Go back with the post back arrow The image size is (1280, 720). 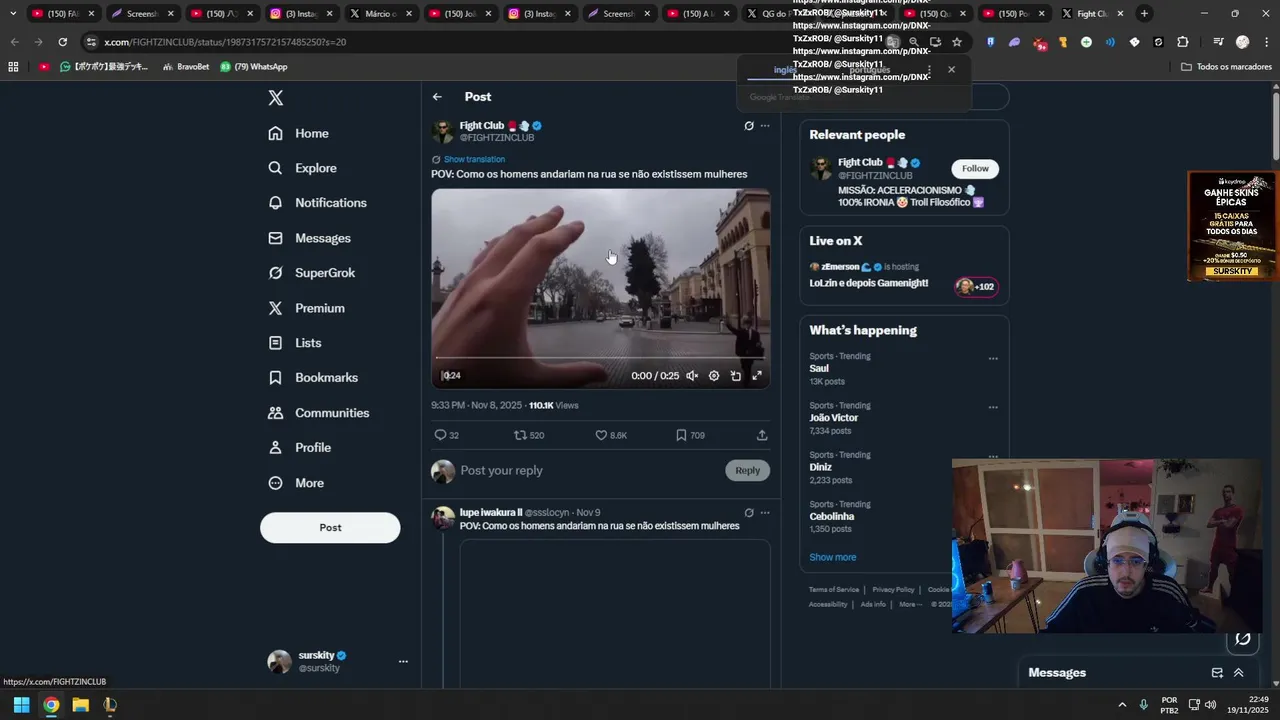tap(437, 97)
